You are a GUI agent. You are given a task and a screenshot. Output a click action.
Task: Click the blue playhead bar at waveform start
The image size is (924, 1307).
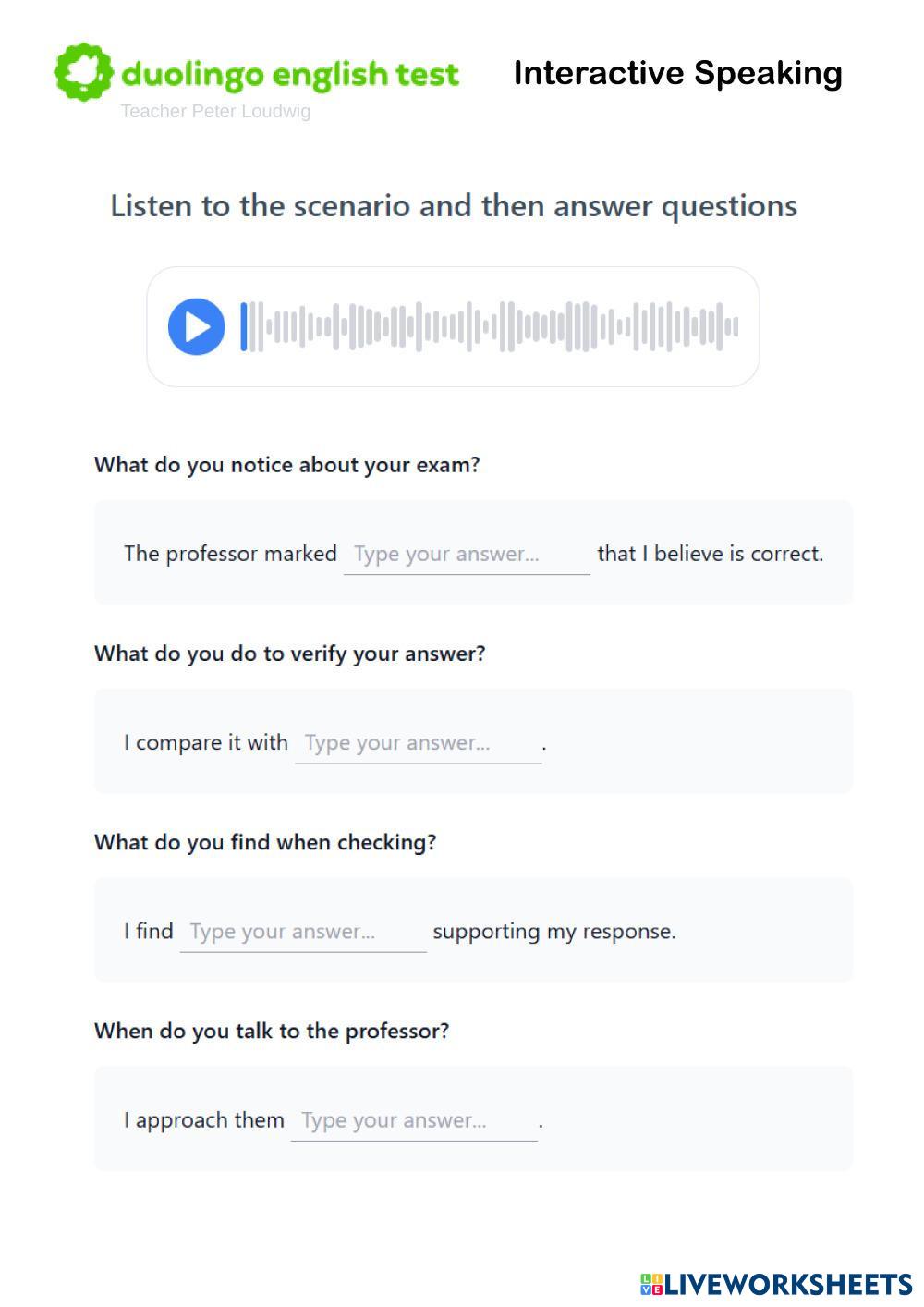click(244, 326)
